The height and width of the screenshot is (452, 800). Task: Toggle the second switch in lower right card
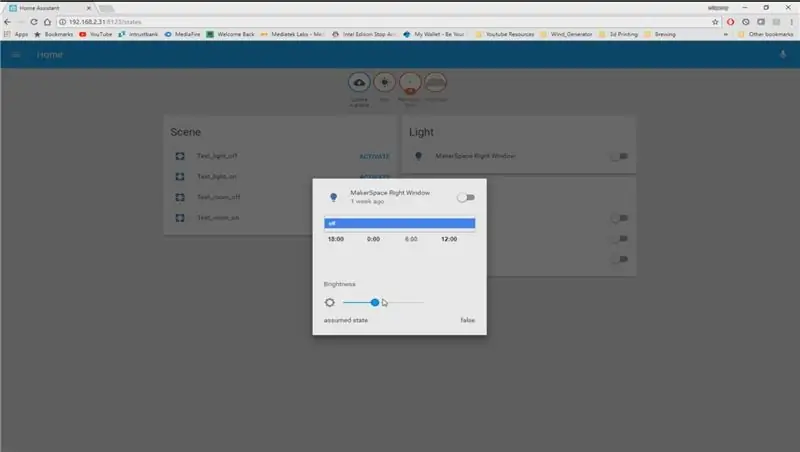pos(619,239)
